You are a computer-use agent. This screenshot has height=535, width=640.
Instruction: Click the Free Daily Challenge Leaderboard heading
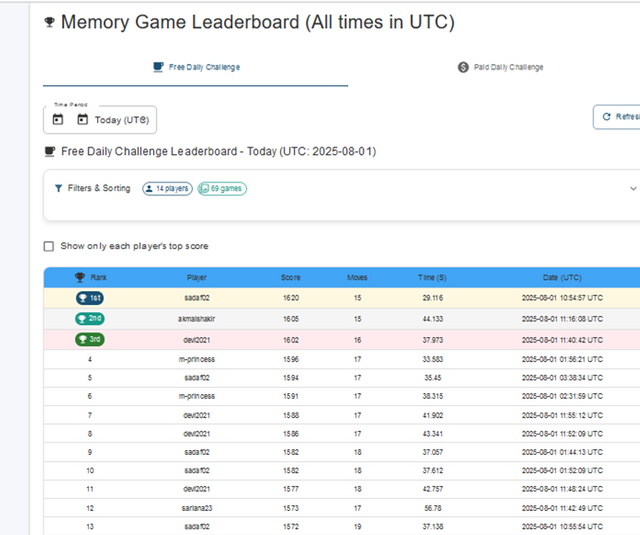pyautogui.click(x=218, y=151)
